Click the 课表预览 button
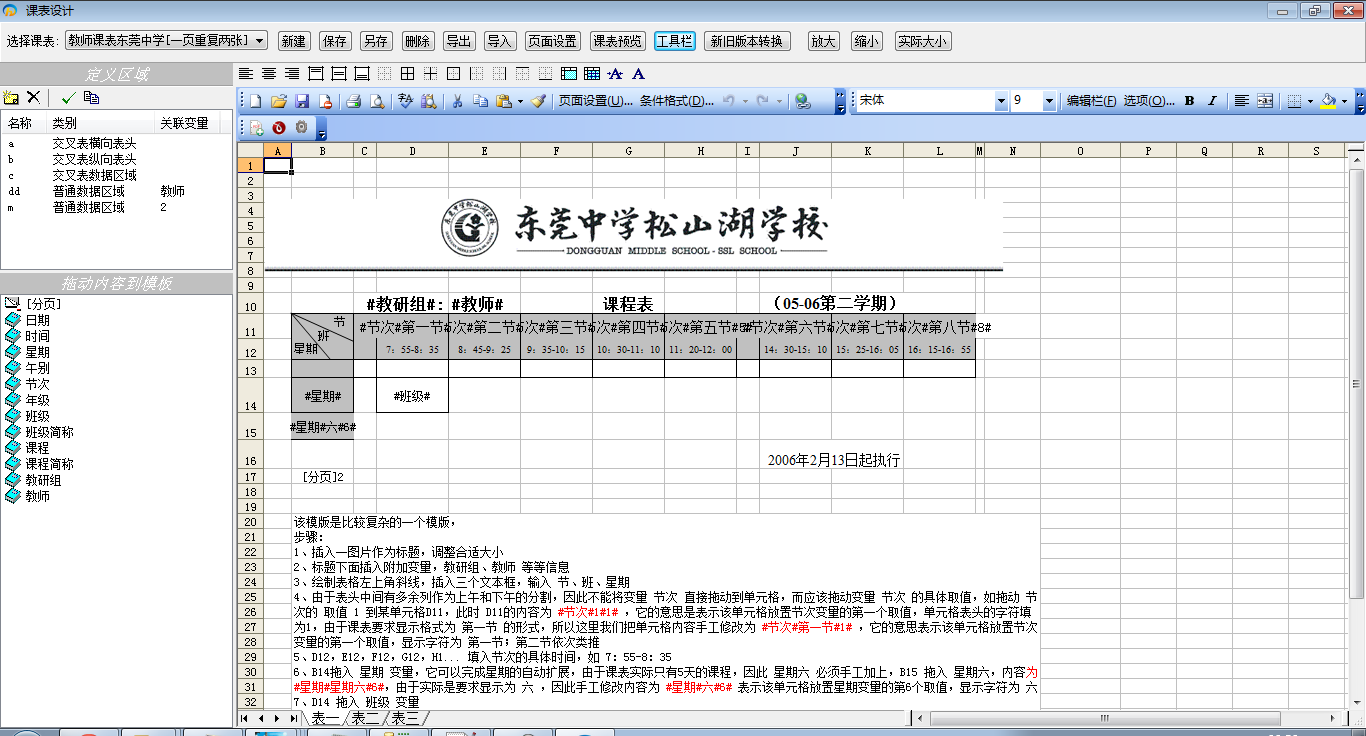The image size is (1366, 736). (617, 41)
